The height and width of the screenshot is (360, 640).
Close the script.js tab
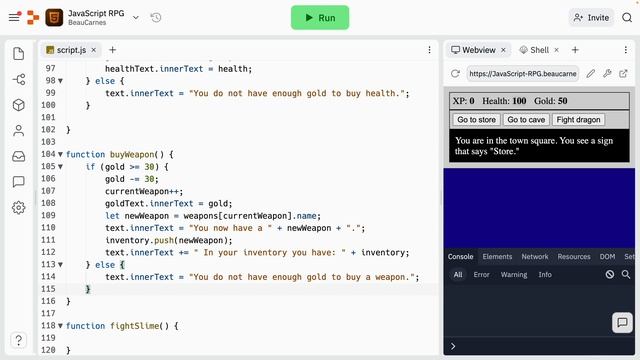93,50
